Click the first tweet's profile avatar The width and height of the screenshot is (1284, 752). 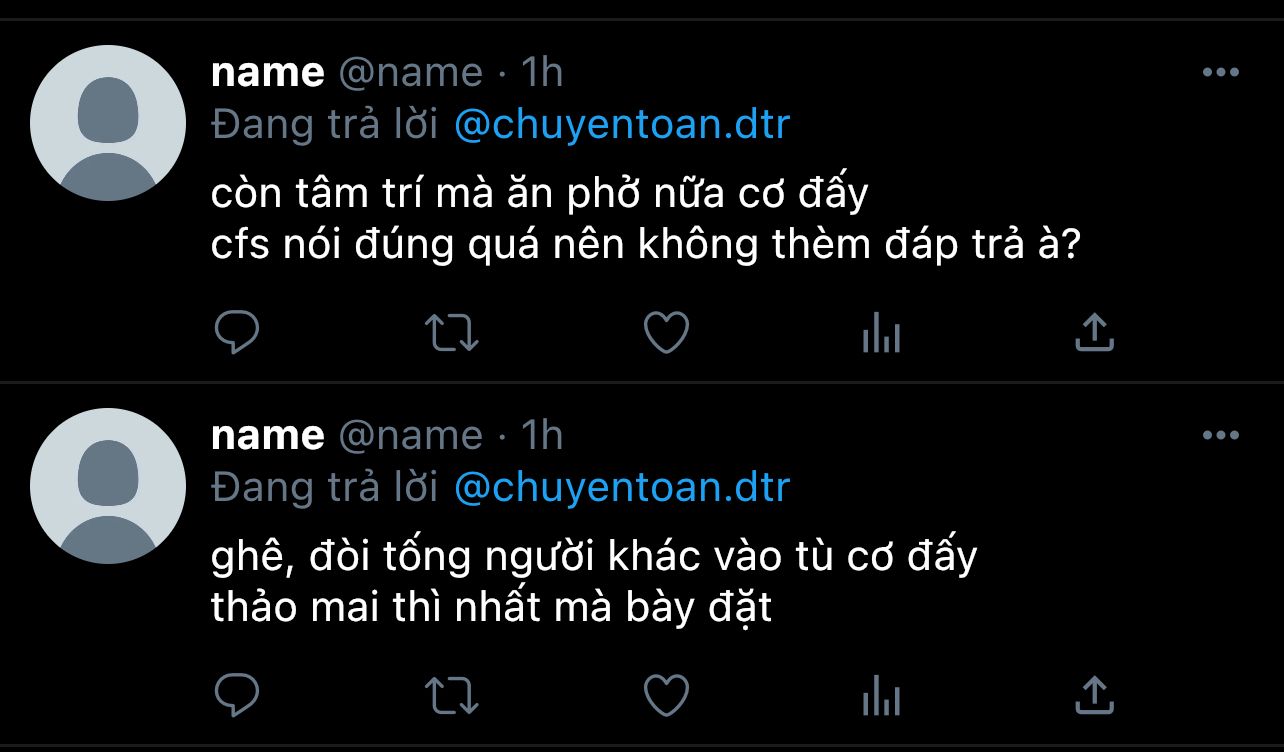click(108, 123)
